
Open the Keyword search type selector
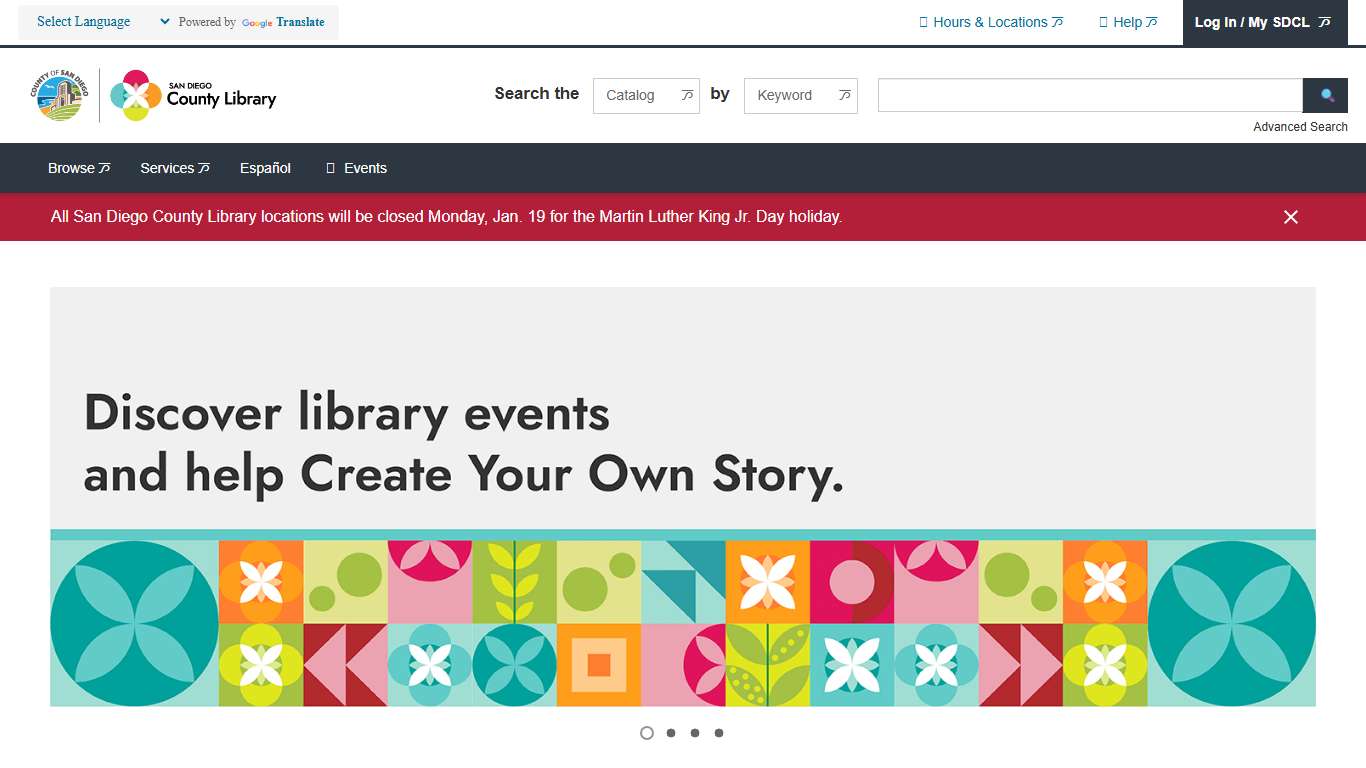tap(800, 95)
